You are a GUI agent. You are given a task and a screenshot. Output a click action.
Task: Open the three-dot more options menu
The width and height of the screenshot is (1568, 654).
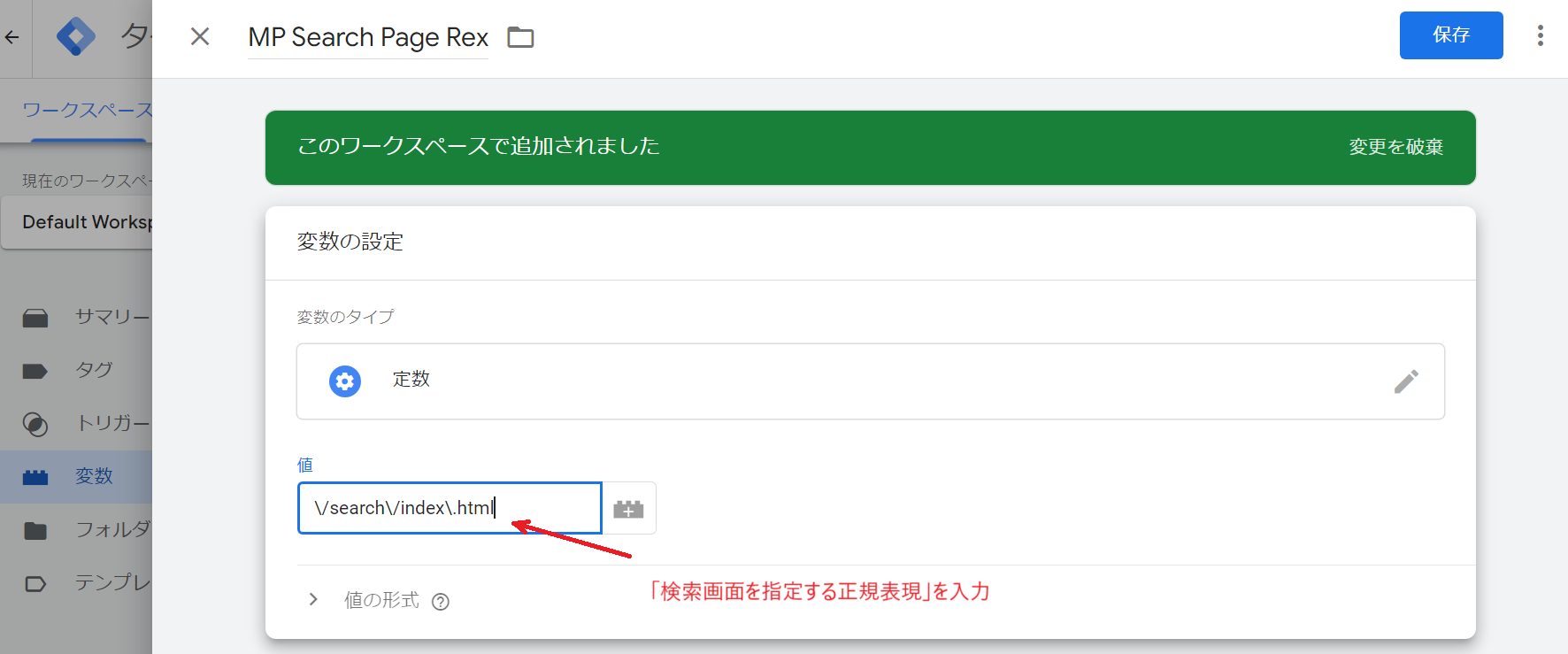(x=1541, y=35)
